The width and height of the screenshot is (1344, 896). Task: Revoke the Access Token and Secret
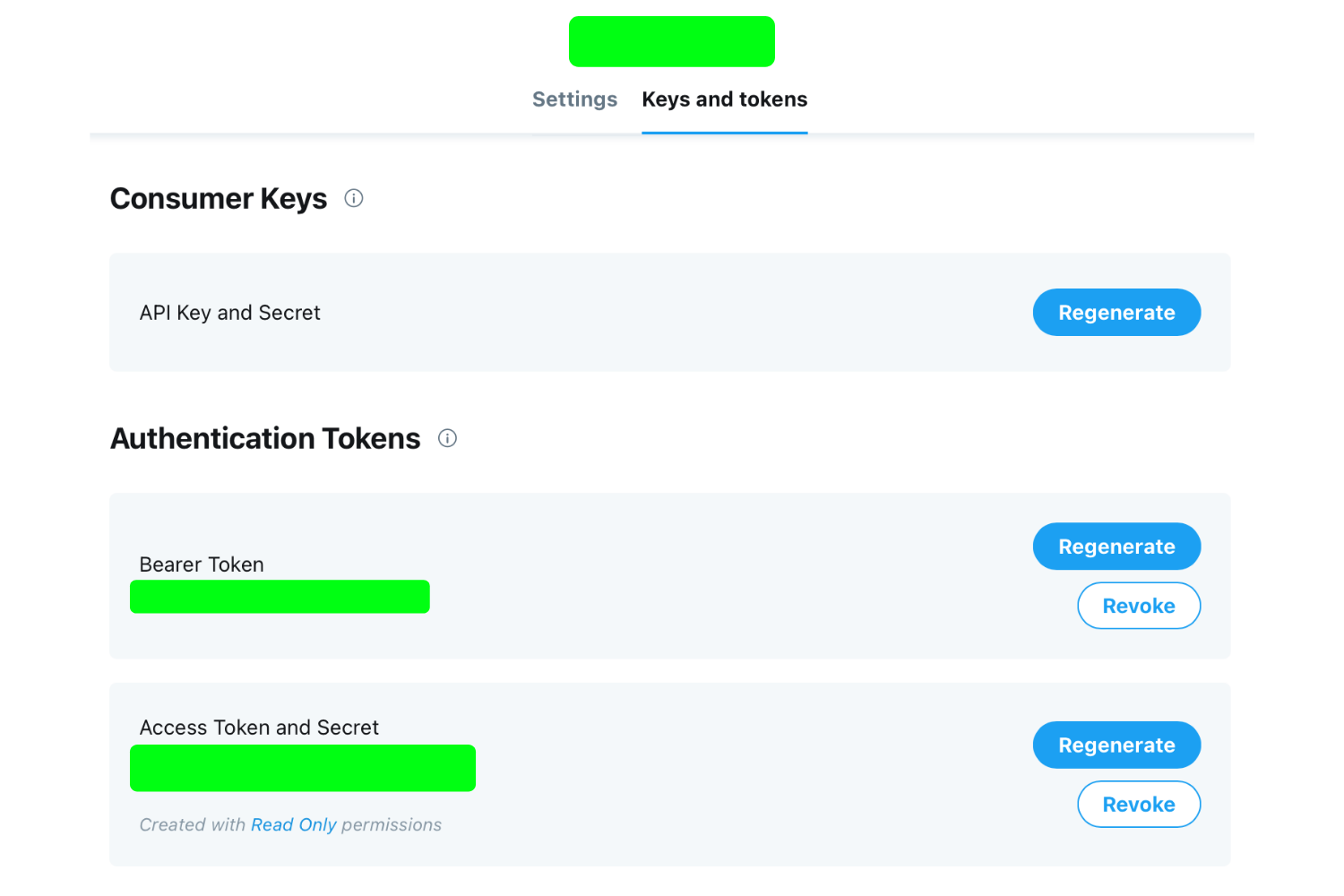tap(1138, 805)
